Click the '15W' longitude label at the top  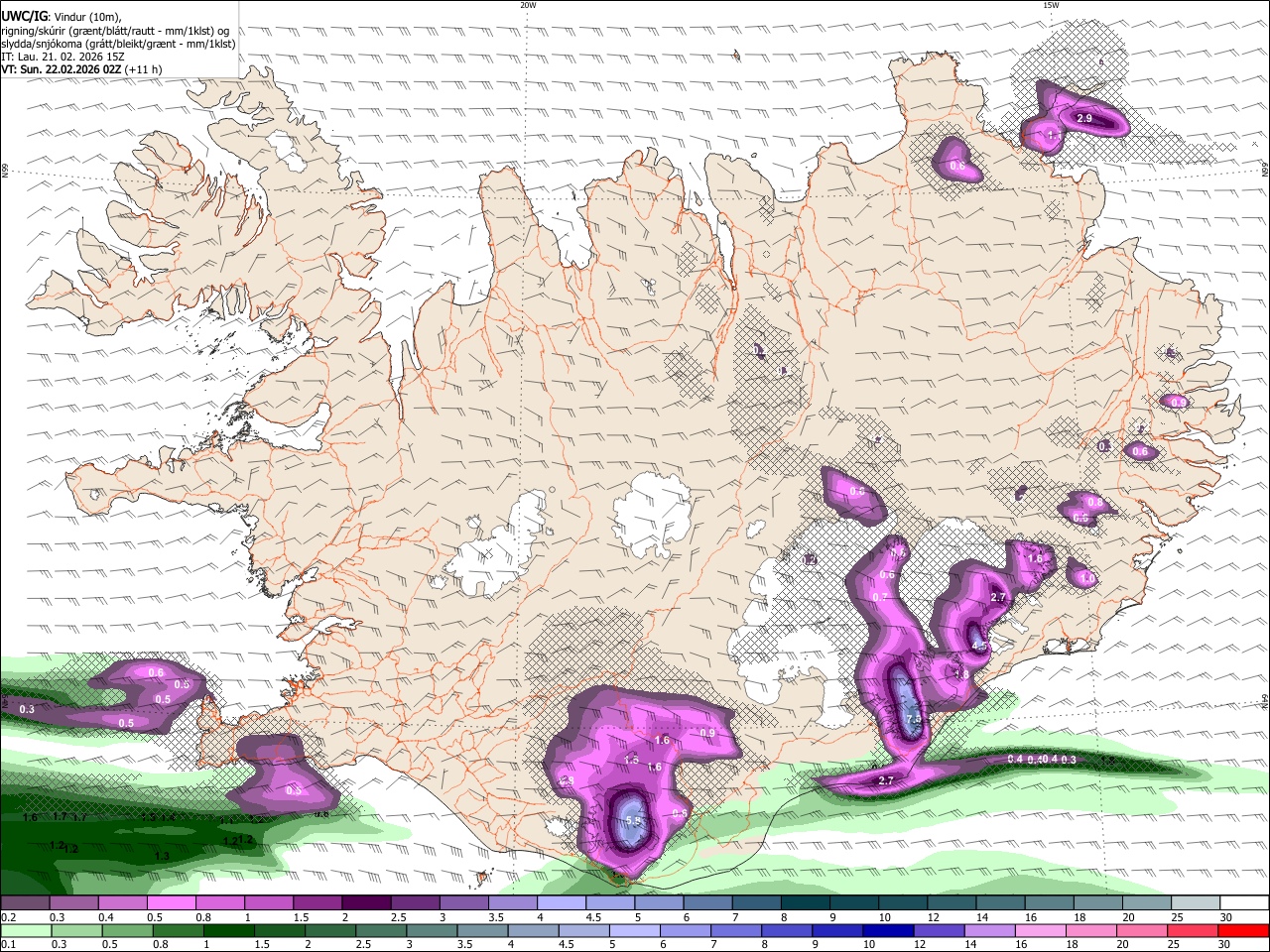click(1051, 5)
